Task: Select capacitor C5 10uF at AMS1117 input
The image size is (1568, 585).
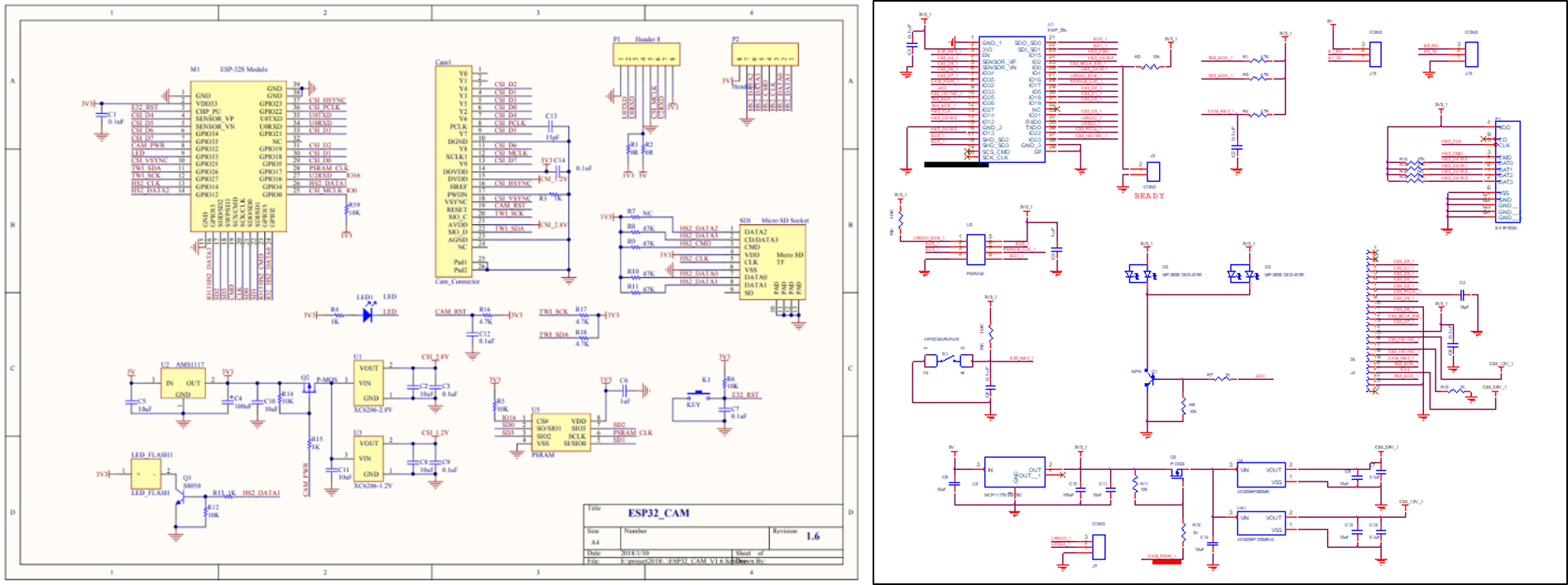Action: click(131, 403)
